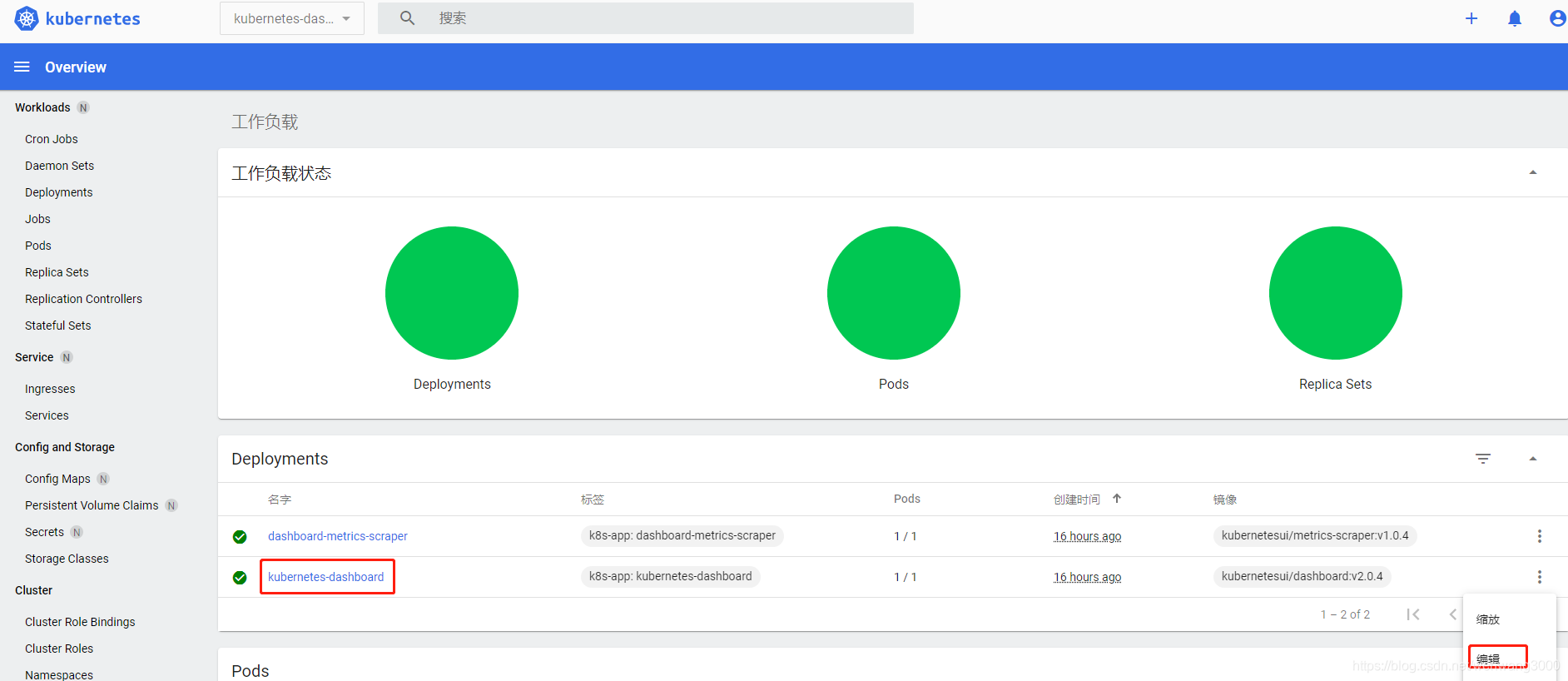Open Pods in sidebar
This screenshot has width=1568, height=681.
(38, 246)
